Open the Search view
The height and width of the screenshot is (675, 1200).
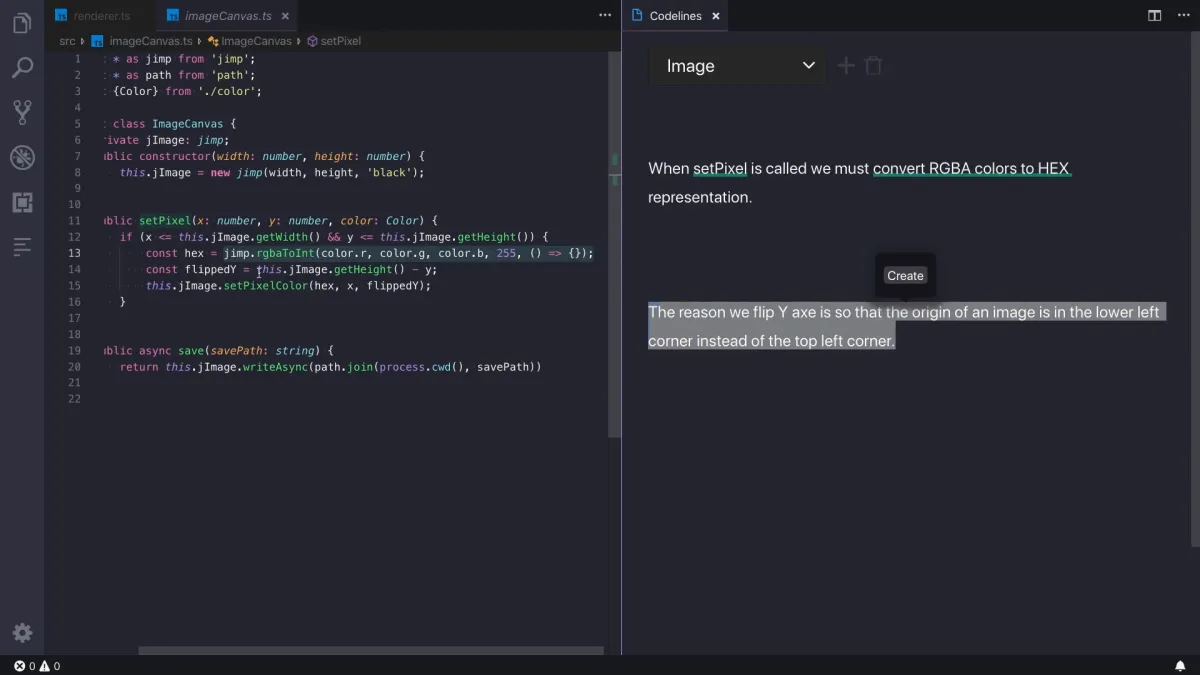coord(22,67)
